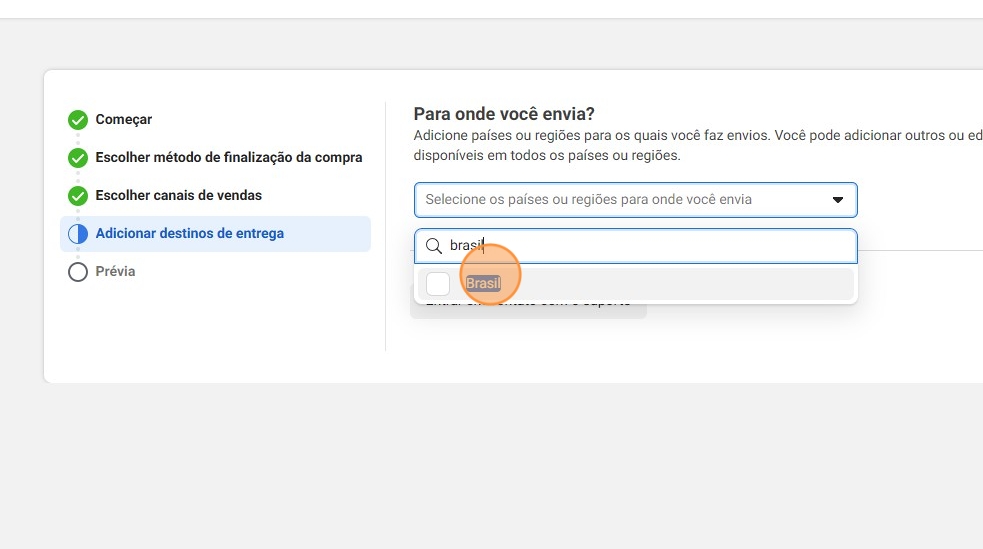This screenshot has width=983, height=549.
Task: Click the green check beside Escolher canais de vendas
Action: [x=78, y=196]
